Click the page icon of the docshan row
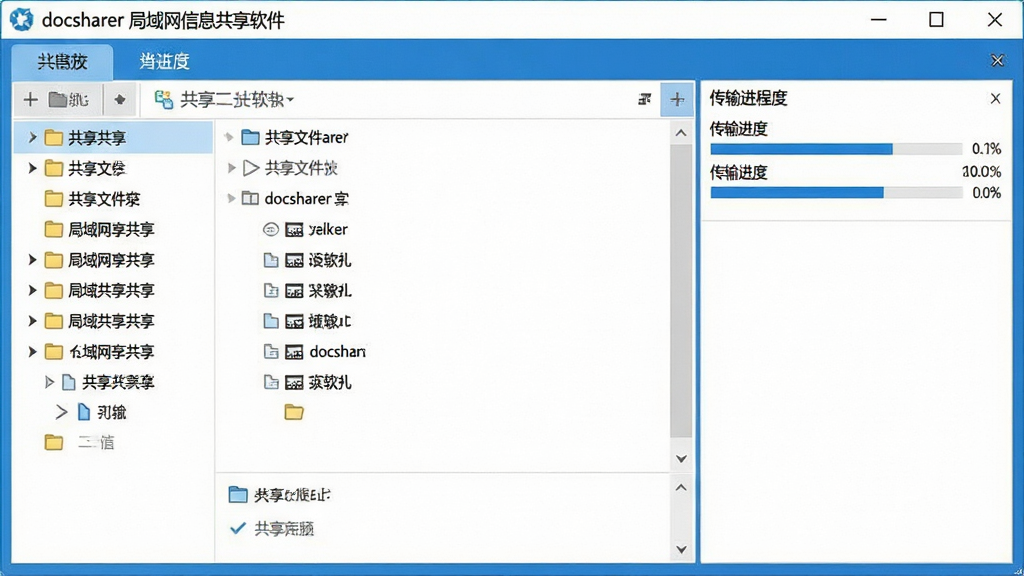1024x576 pixels. [x=270, y=352]
